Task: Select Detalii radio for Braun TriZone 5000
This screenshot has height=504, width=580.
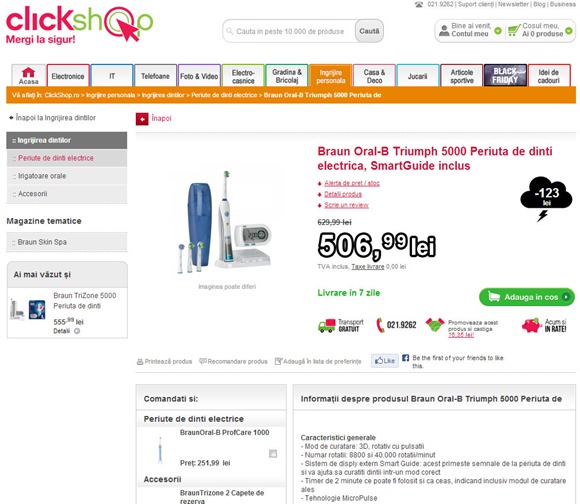Action: (x=77, y=331)
